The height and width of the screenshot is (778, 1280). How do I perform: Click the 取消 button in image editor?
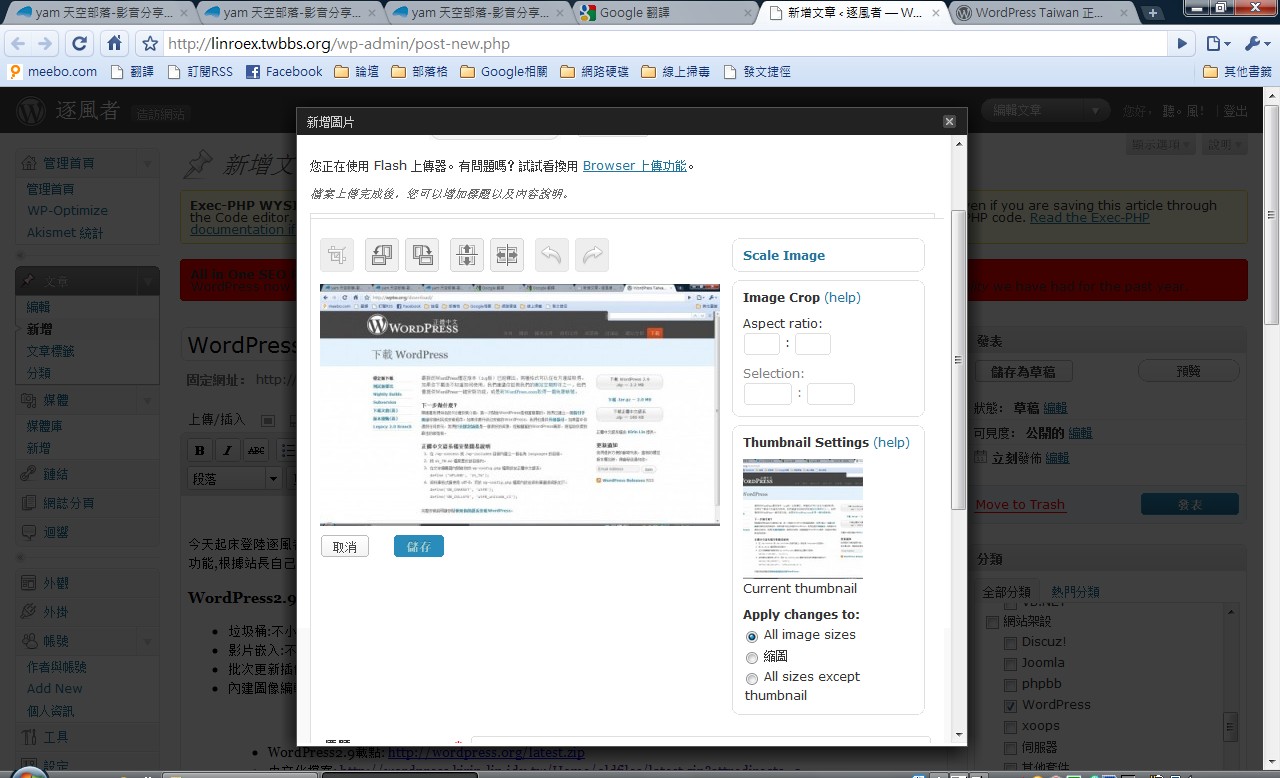coord(345,547)
